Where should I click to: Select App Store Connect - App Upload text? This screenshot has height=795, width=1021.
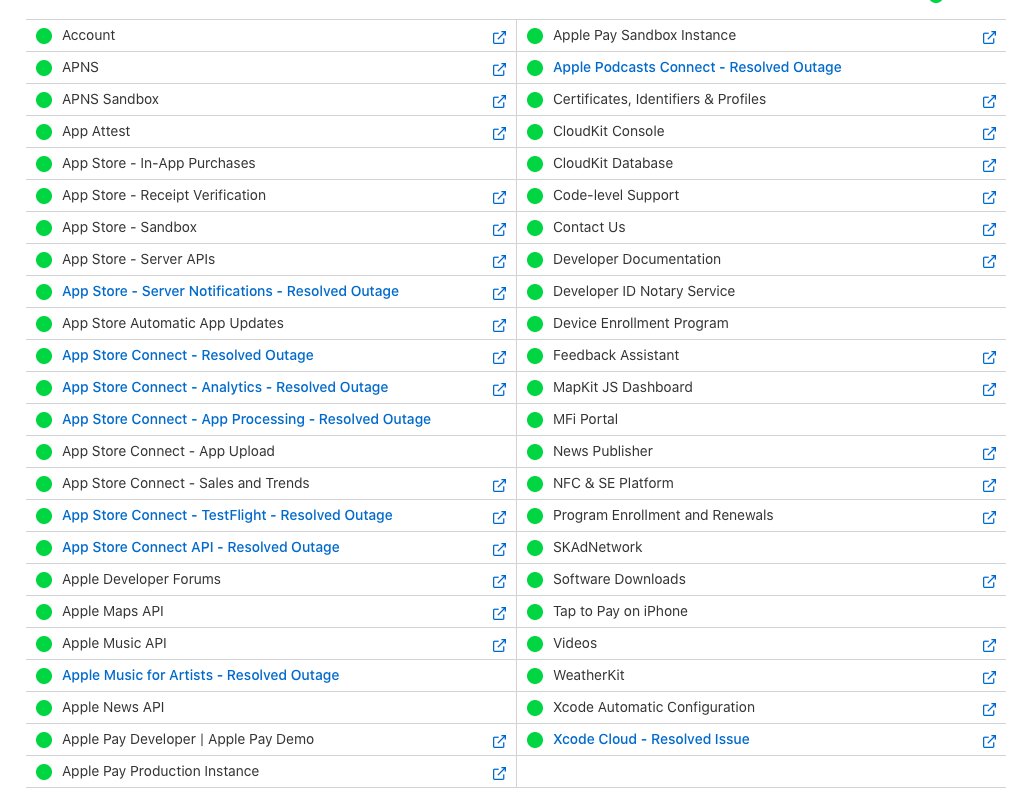(168, 451)
